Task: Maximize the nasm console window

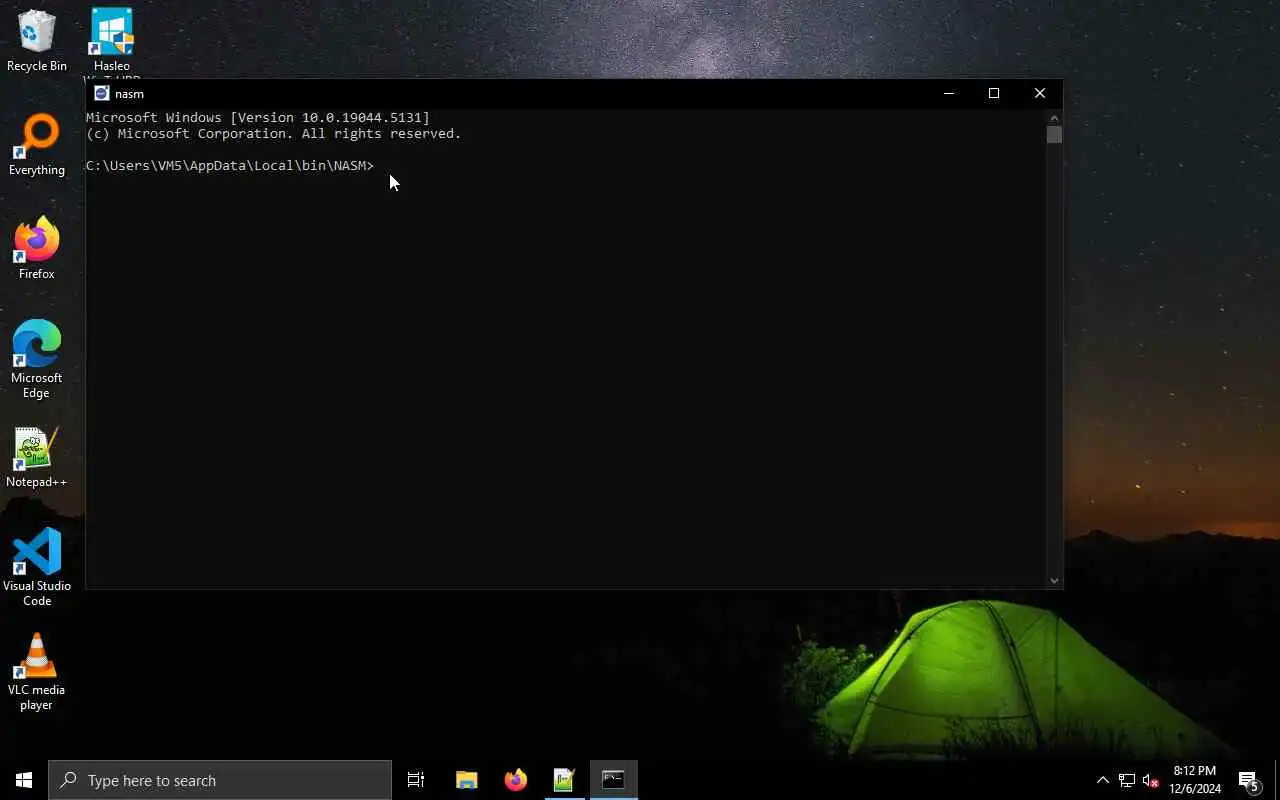Action: (x=994, y=93)
